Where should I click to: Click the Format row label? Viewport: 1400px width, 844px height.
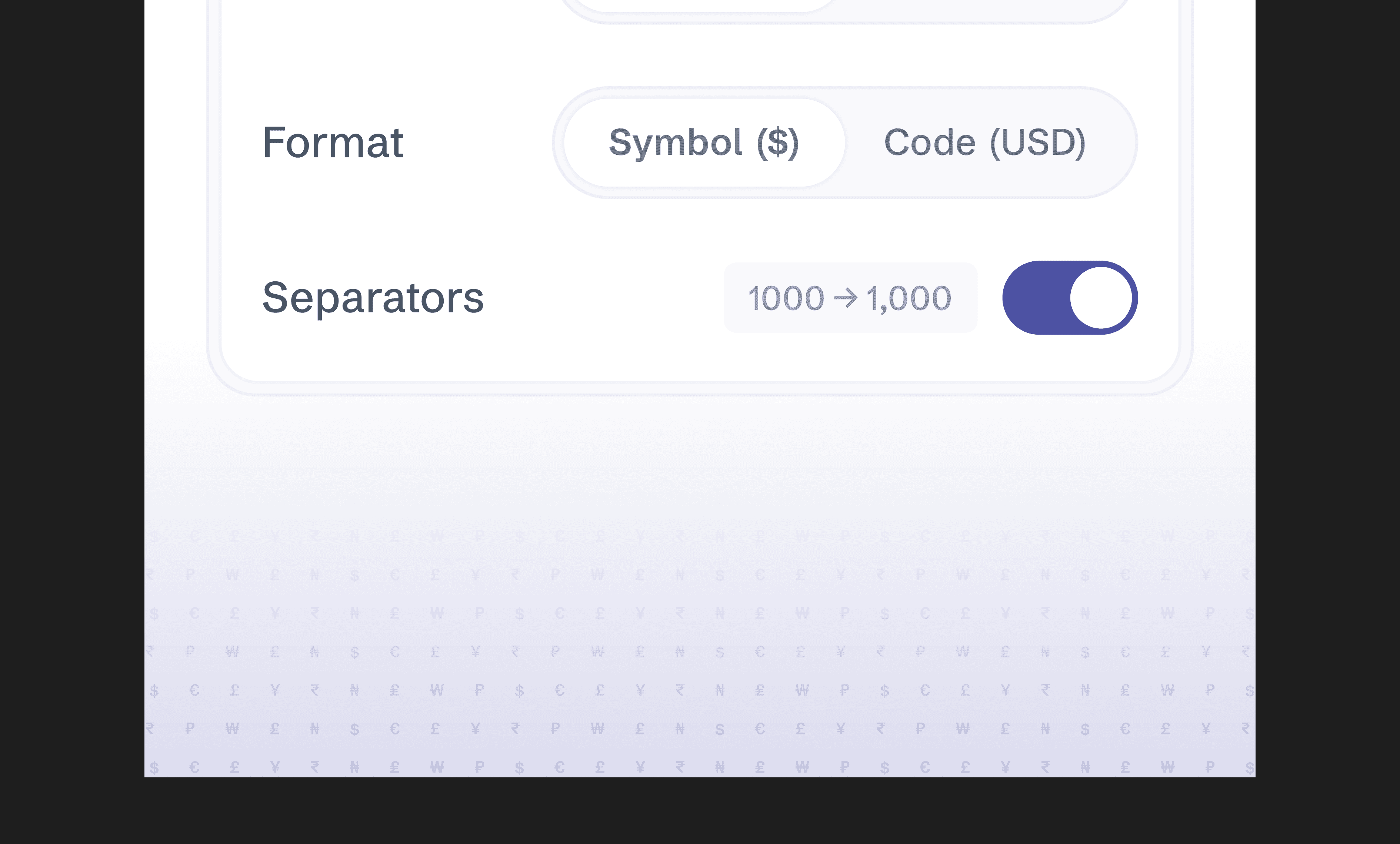click(x=333, y=143)
